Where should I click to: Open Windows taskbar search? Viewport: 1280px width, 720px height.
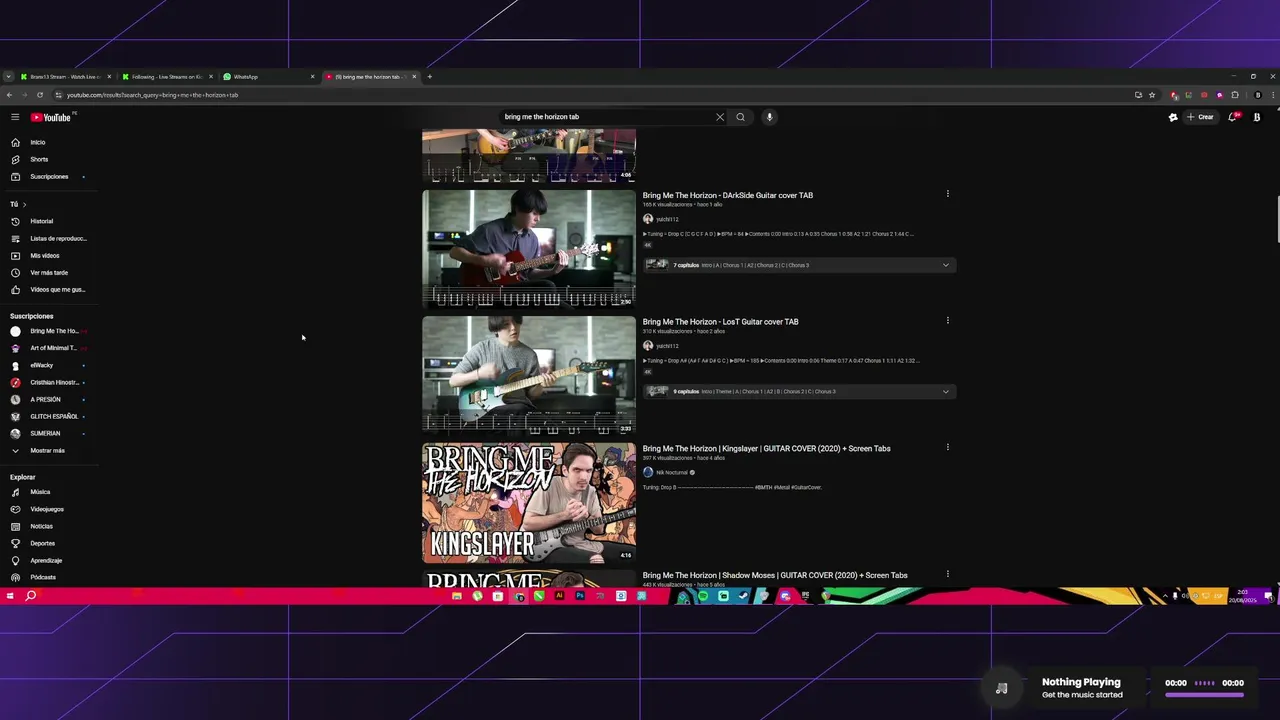[x=31, y=596]
